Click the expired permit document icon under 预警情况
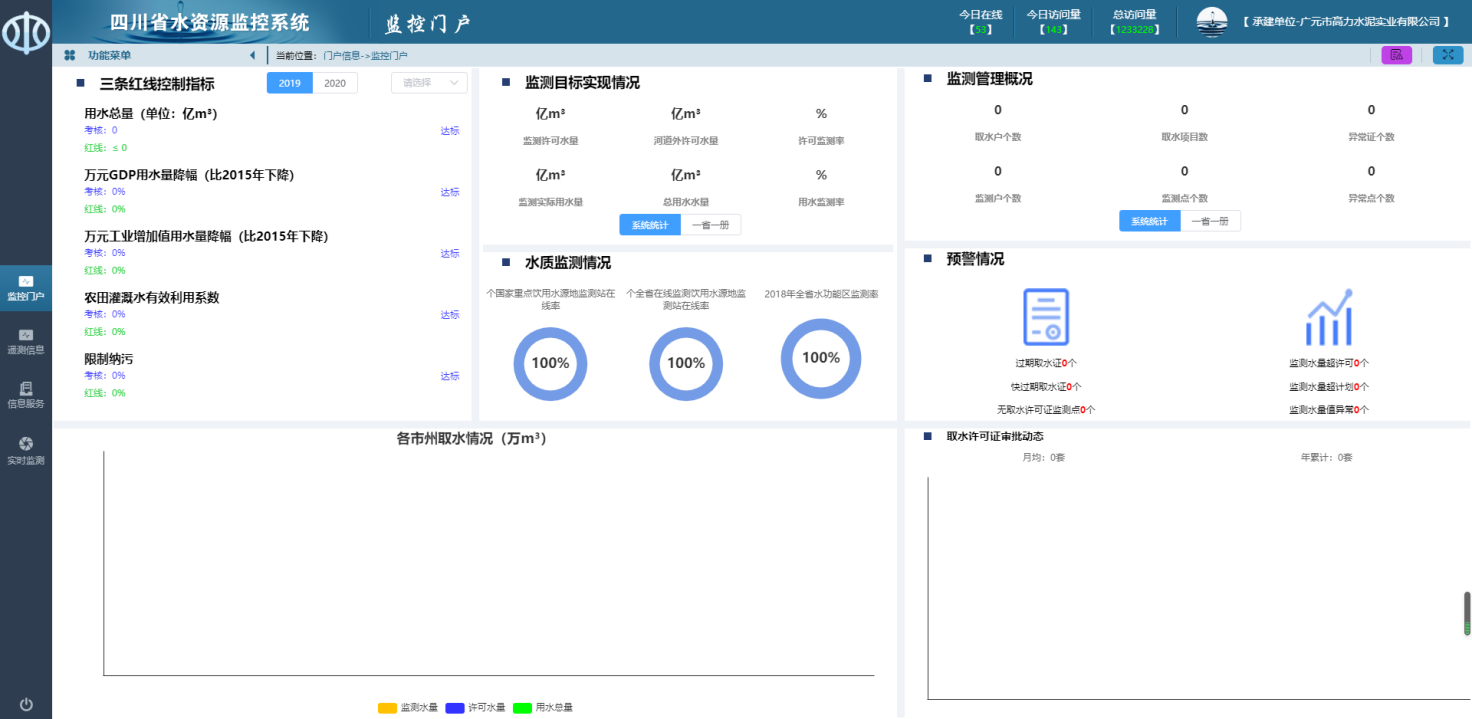 coord(1046,318)
